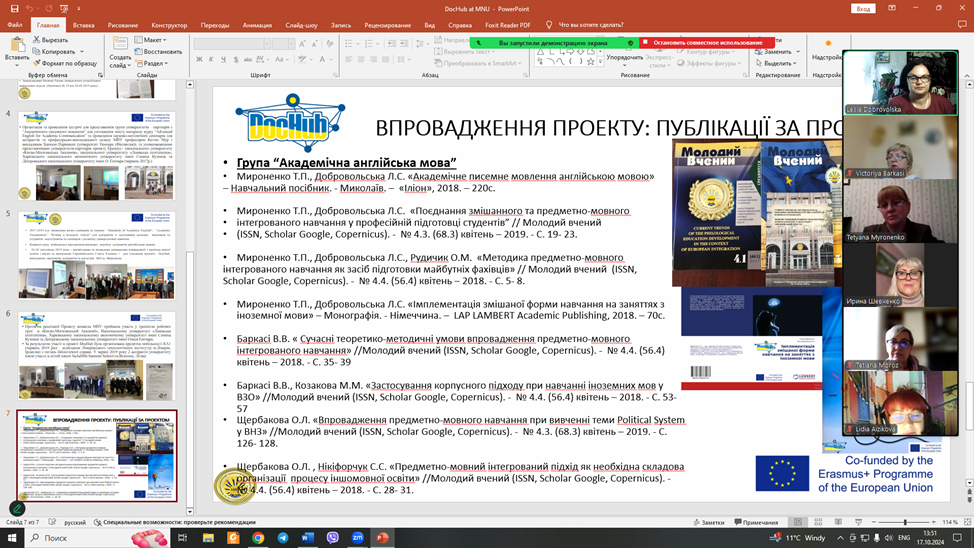Switch to the Slide Show (Слайд-шоу) tab
Viewport: 974px width, 548px height.
click(301, 25)
